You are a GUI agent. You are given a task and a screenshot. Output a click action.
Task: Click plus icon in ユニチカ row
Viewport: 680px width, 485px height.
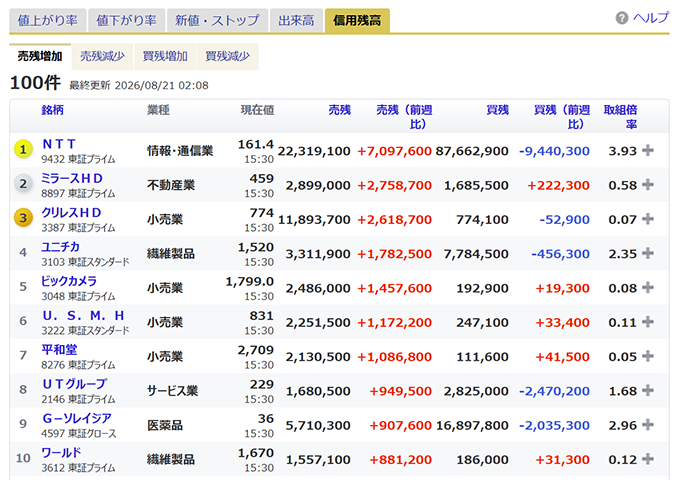click(648, 253)
